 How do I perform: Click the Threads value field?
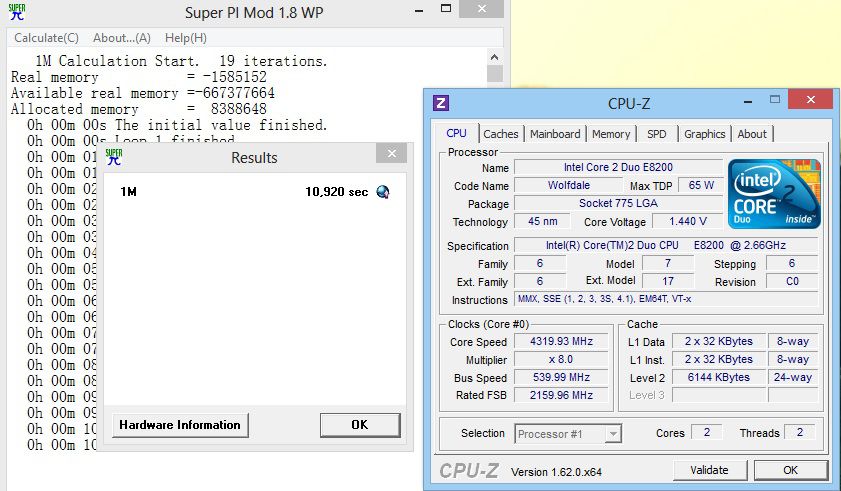[x=800, y=433]
